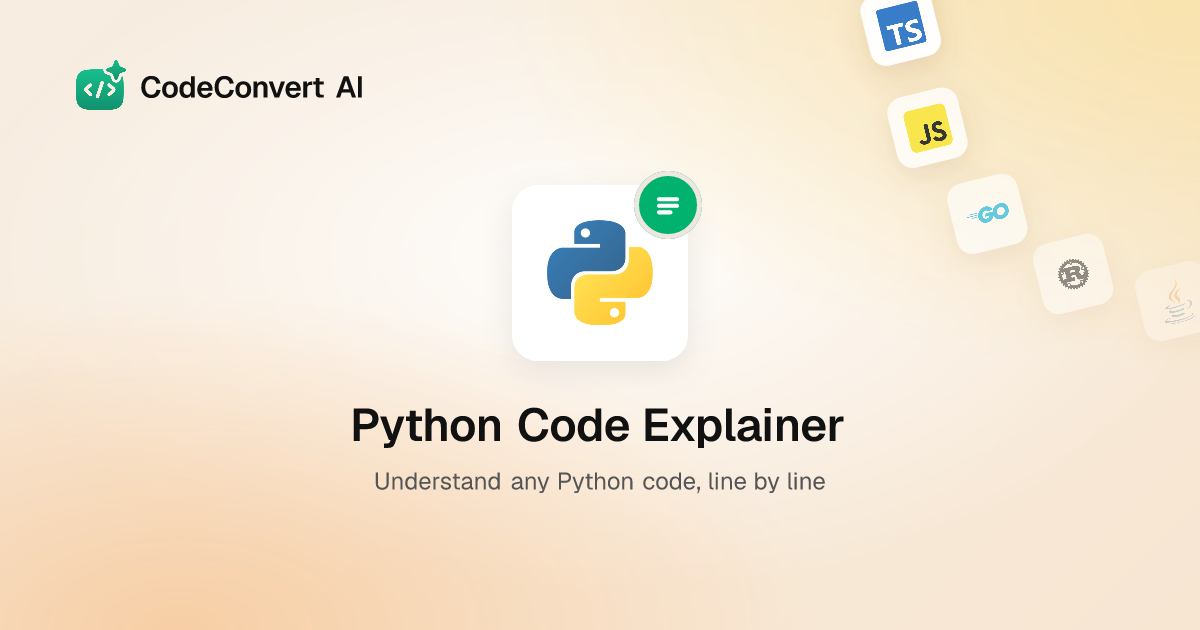Click the green text-lines explainer badge
1200x630 pixels.
(x=668, y=206)
